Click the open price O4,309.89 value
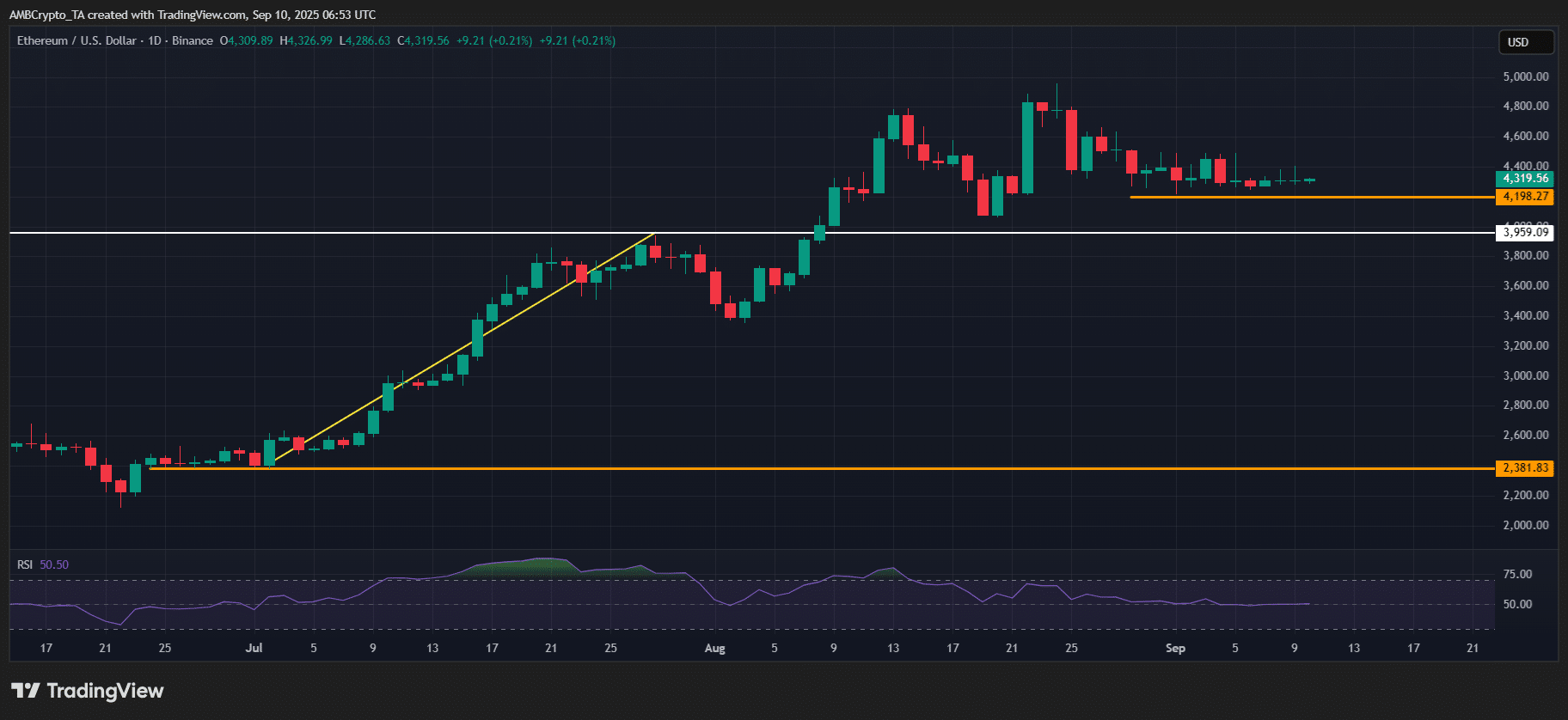Screen dimensions: 1568x720 click(x=246, y=40)
